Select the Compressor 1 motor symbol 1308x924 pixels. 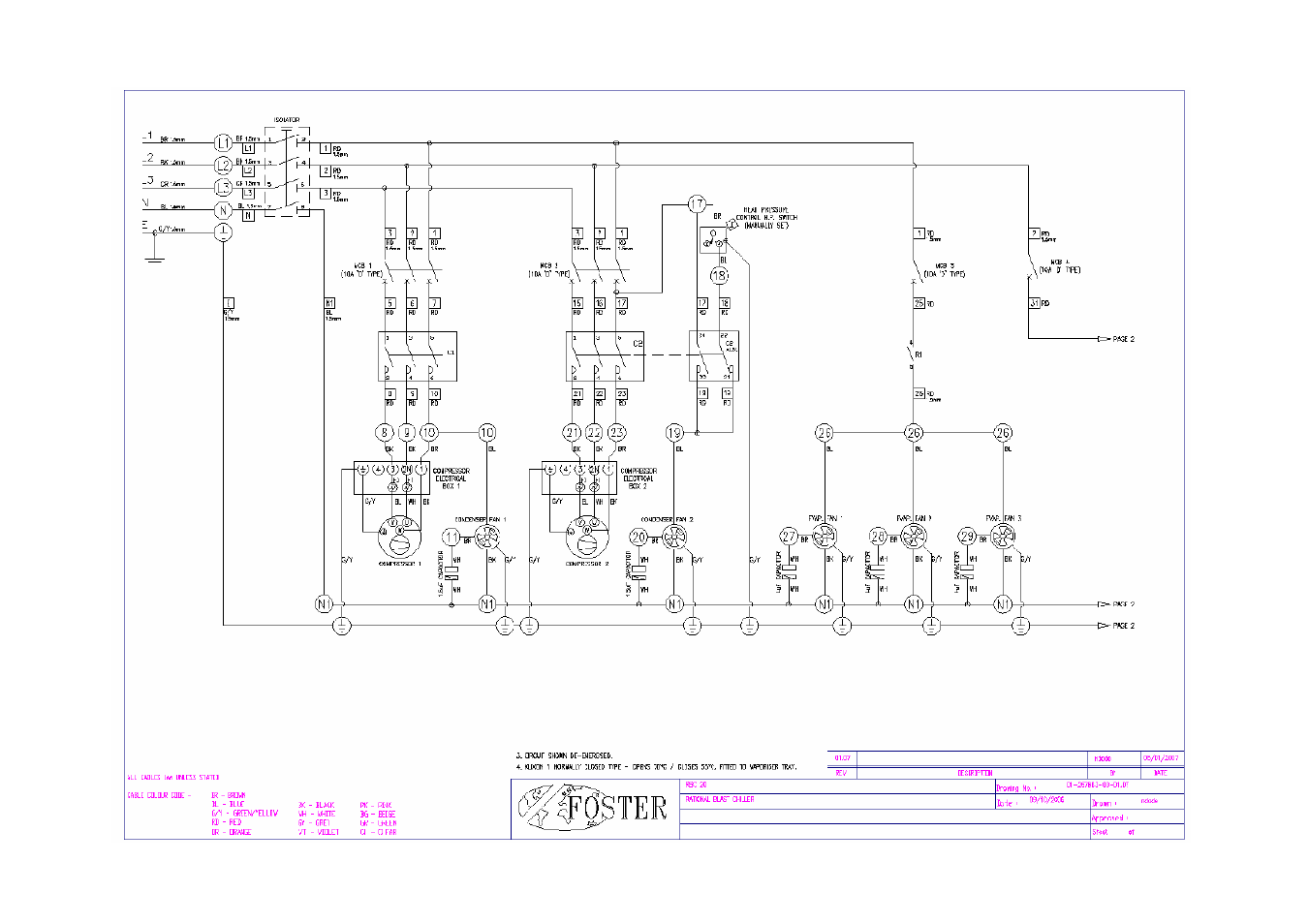(399, 536)
